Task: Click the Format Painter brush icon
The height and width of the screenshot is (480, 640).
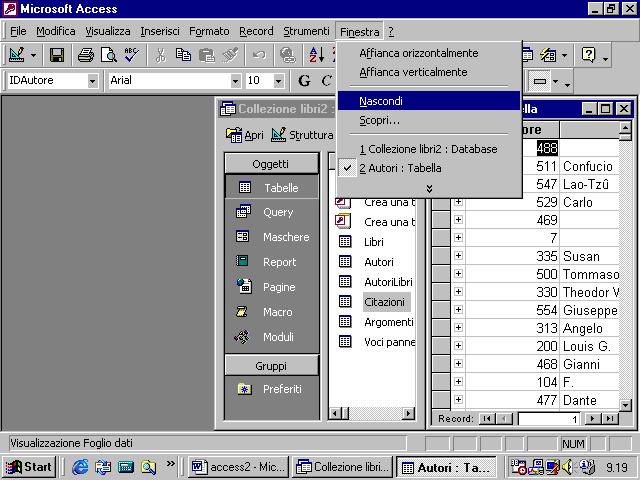Action: point(230,54)
